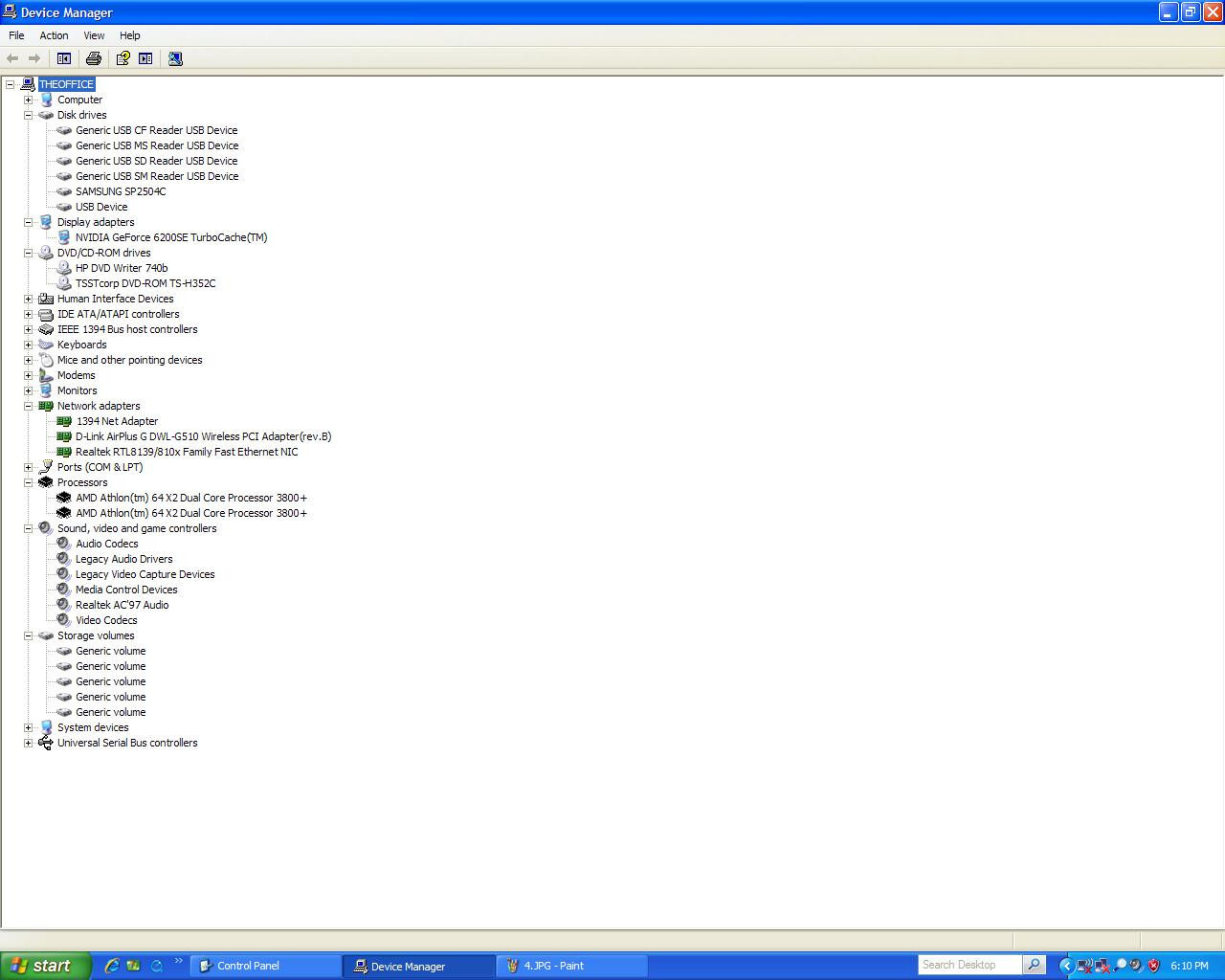Click the Monitors category icon
Viewport: 1225px width, 980px height.
click(46, 390)
